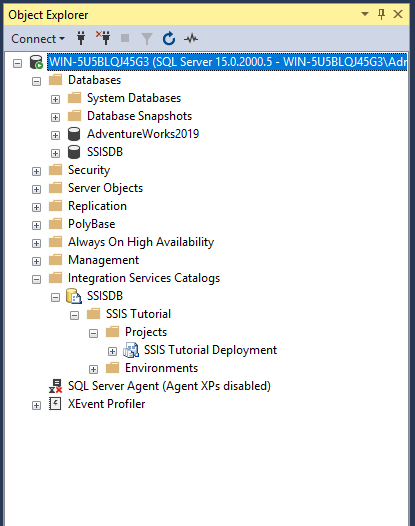Click the AdventureWorks2019 database cylinder icon
Image resolution: width=415 pixels, height=526 pixels.
tap(74, 134)
